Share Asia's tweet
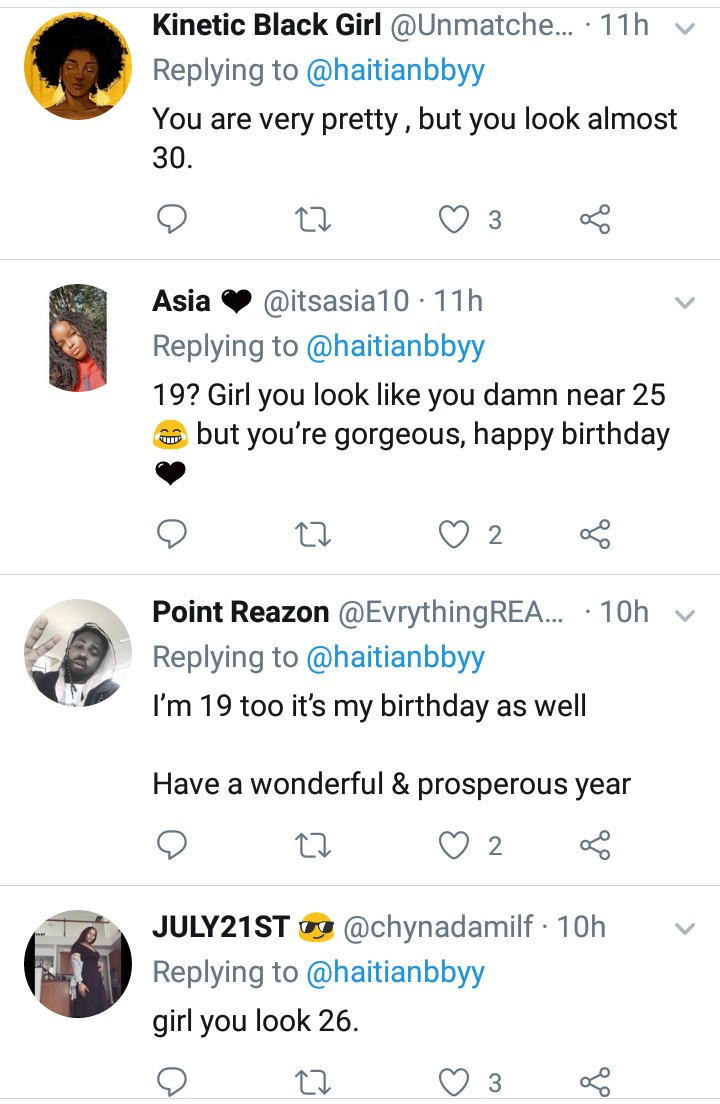The image size is (720, 1104). point(595,535)
